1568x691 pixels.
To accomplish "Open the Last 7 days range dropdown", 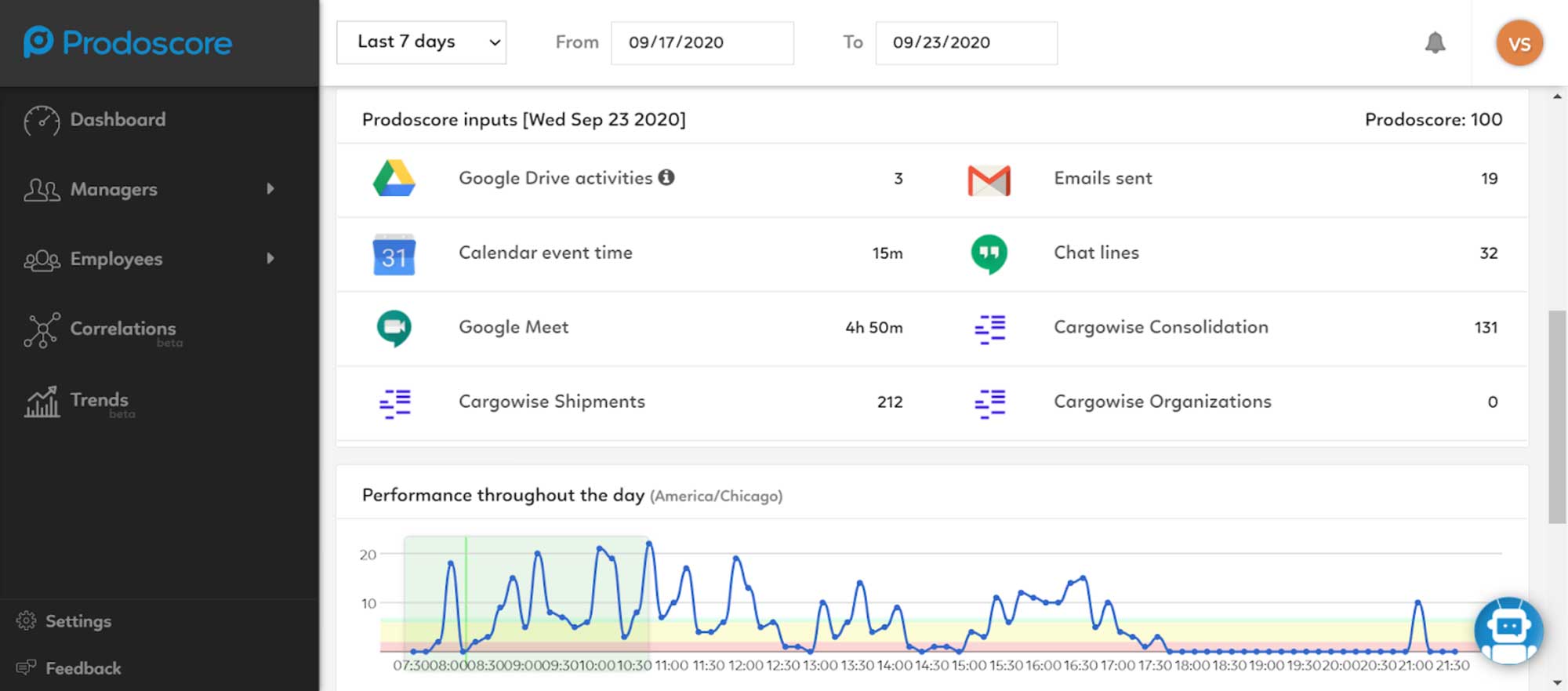I will (x=421, y=42).
